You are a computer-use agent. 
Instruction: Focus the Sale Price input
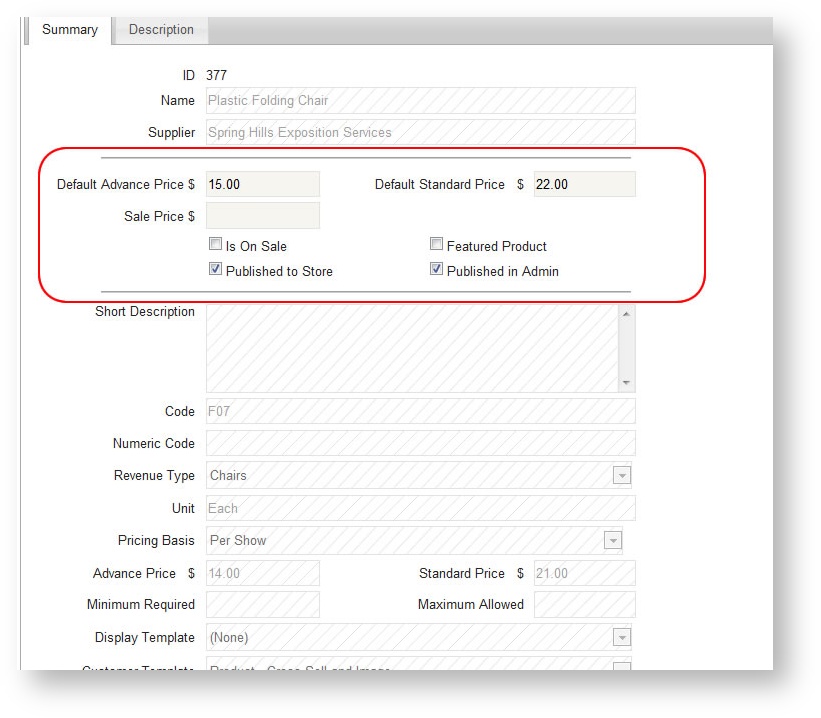tap(262, 216)
